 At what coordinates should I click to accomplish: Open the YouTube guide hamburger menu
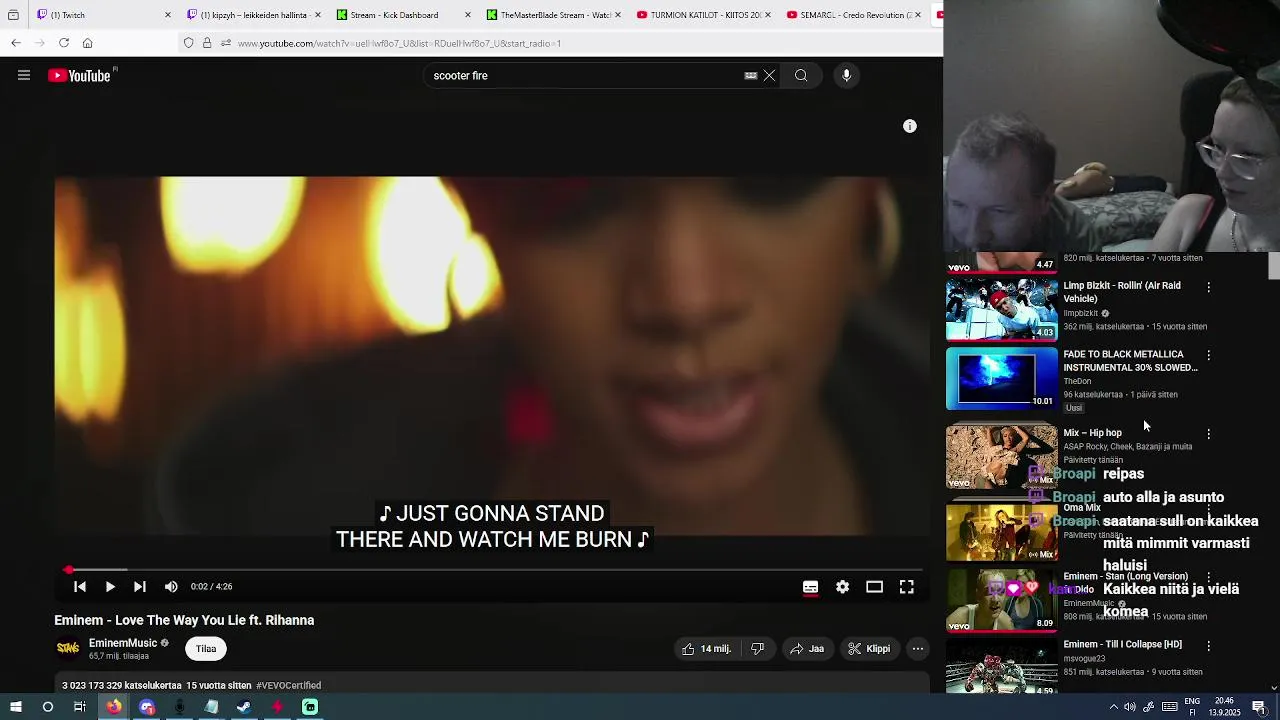(24, 75)
